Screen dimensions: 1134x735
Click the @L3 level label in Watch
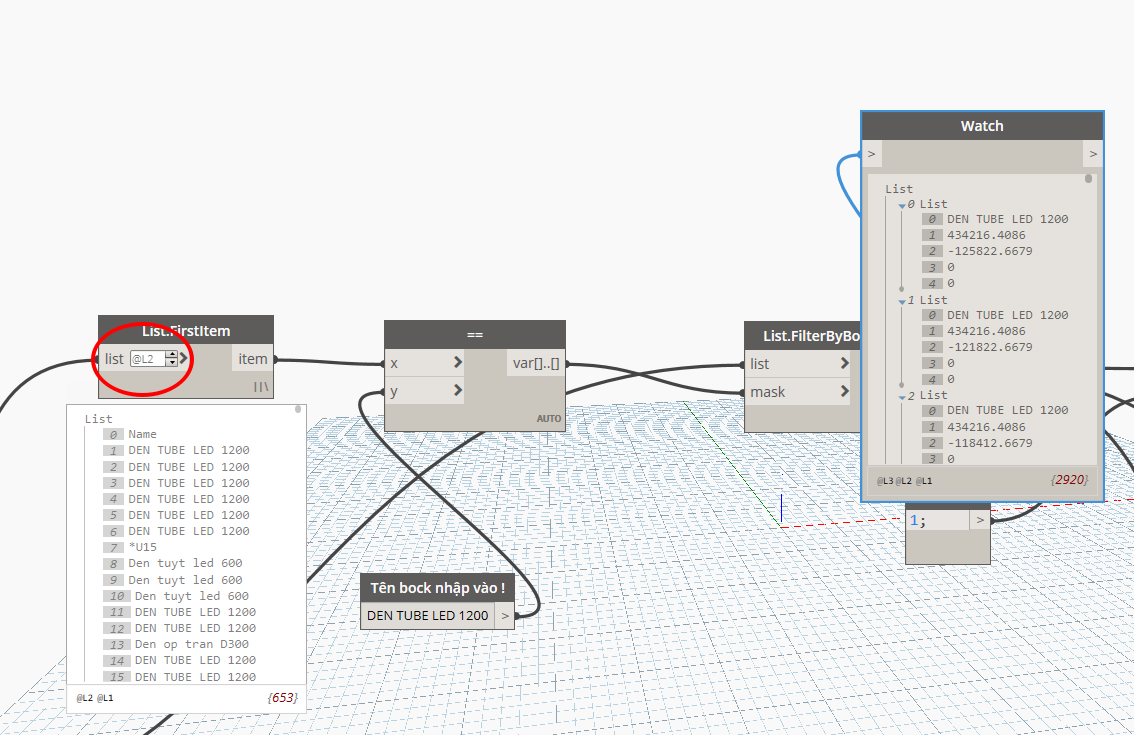coord(884,481)
